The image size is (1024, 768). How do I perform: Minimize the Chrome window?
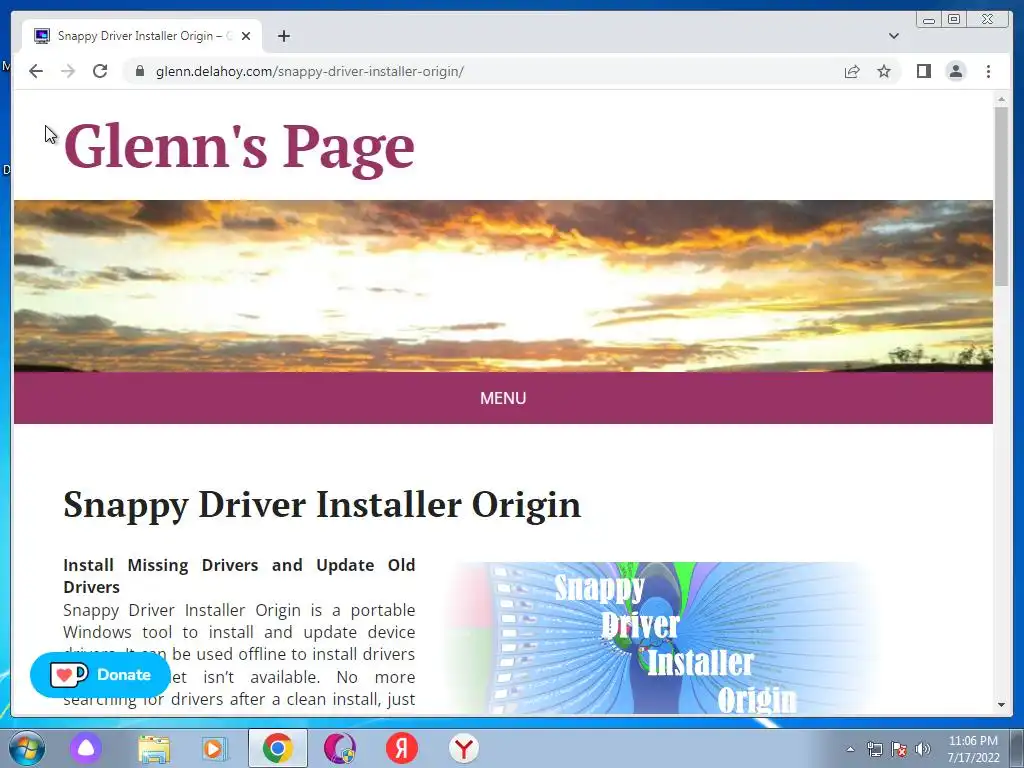coord(929,20)
